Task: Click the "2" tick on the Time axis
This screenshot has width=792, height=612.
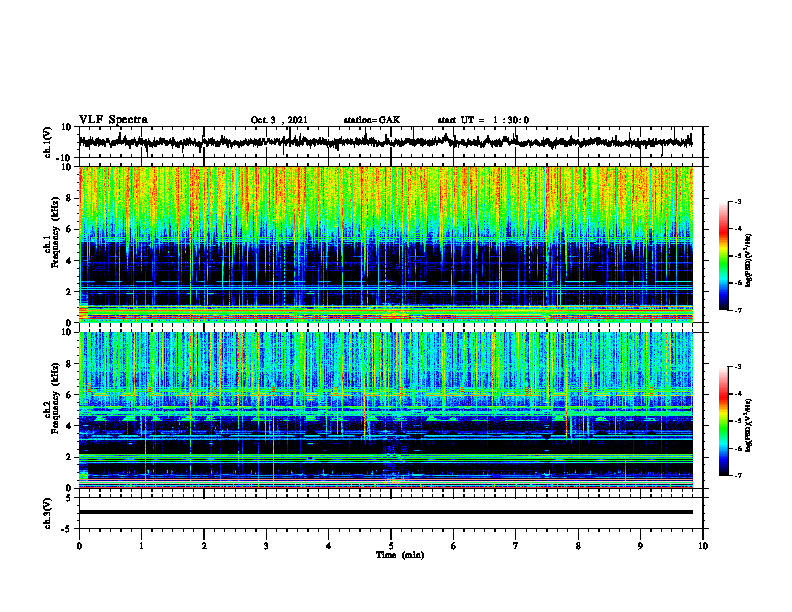Action: pos(204,546)
